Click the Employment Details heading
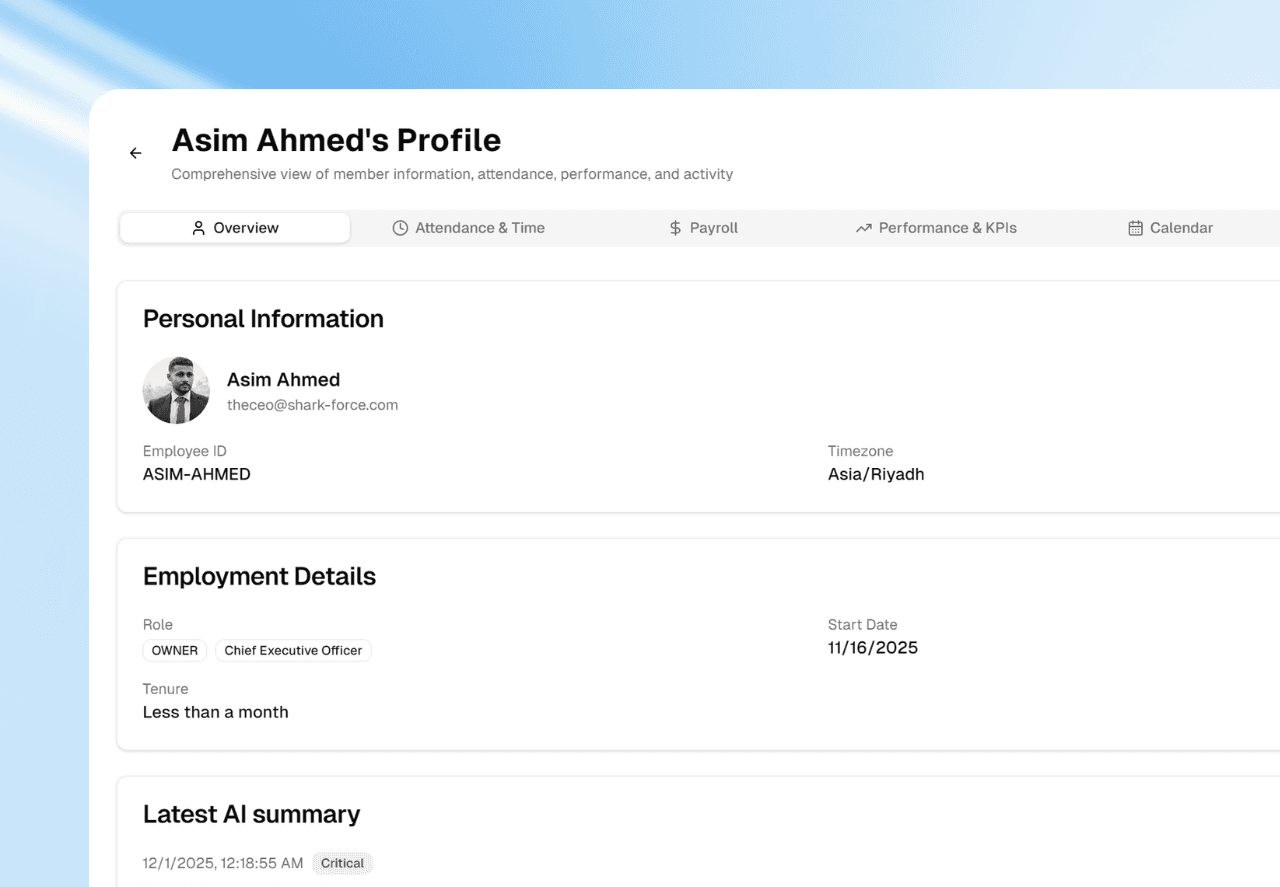 click(259, 577)
